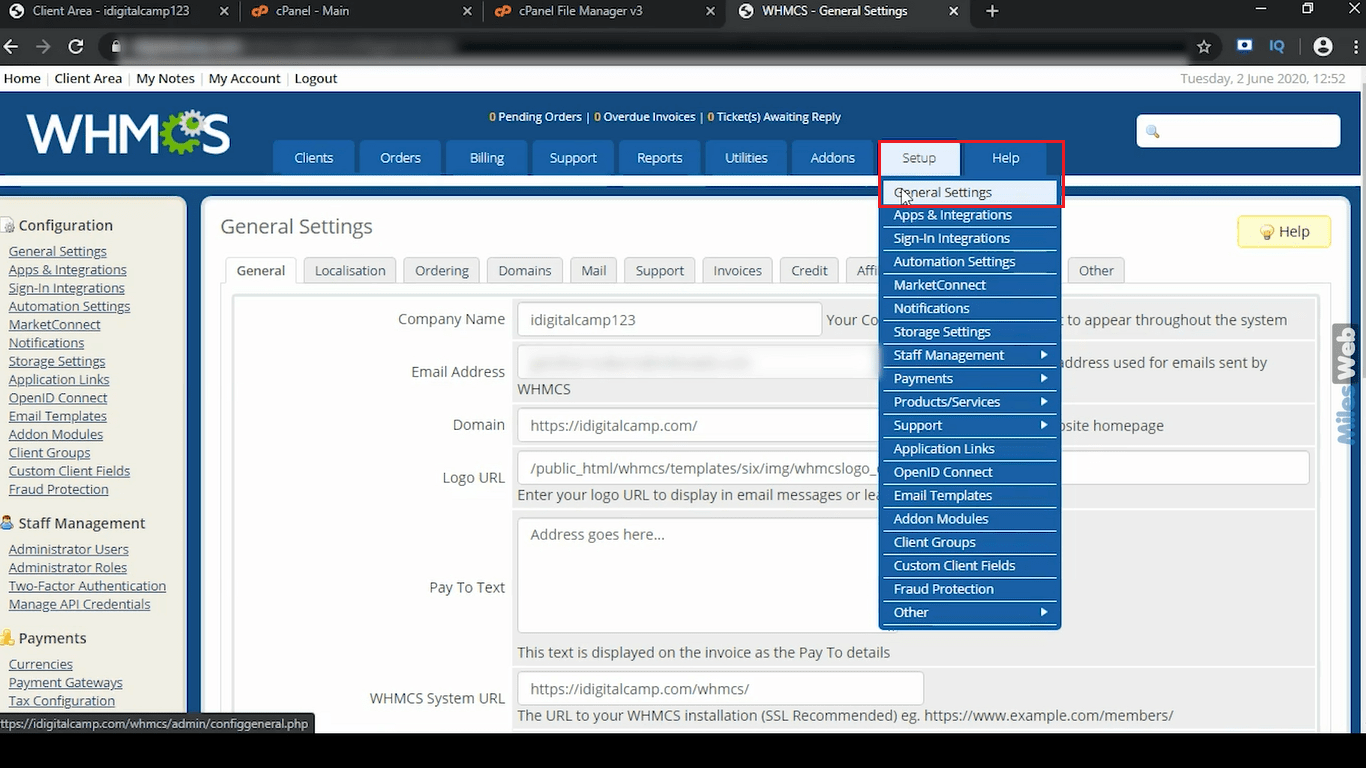Open the Chrome three-dot menu
This screenshot has height=768, width=1366.
coord(1355,46)
